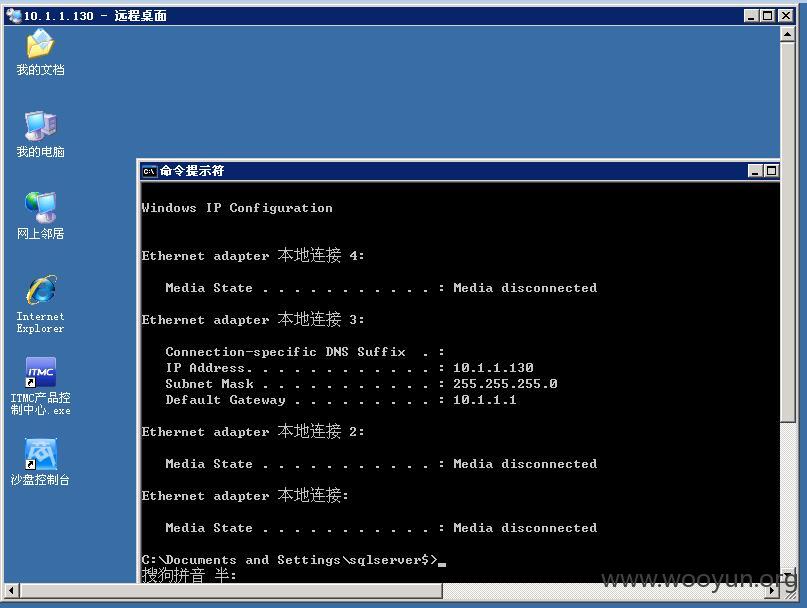This screenshot has height=608, width=807.
Task: Click the vertical scrollbar up arrow
Action: [x=787, y=34]
